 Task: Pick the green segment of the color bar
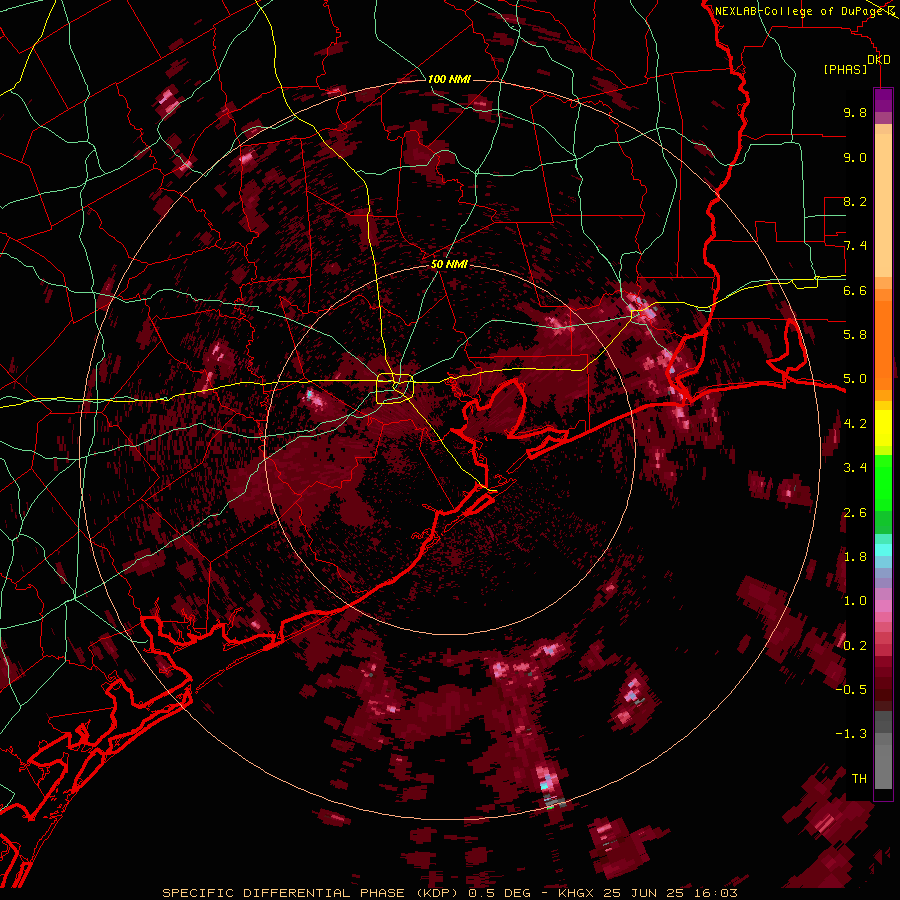click(883, 494)
